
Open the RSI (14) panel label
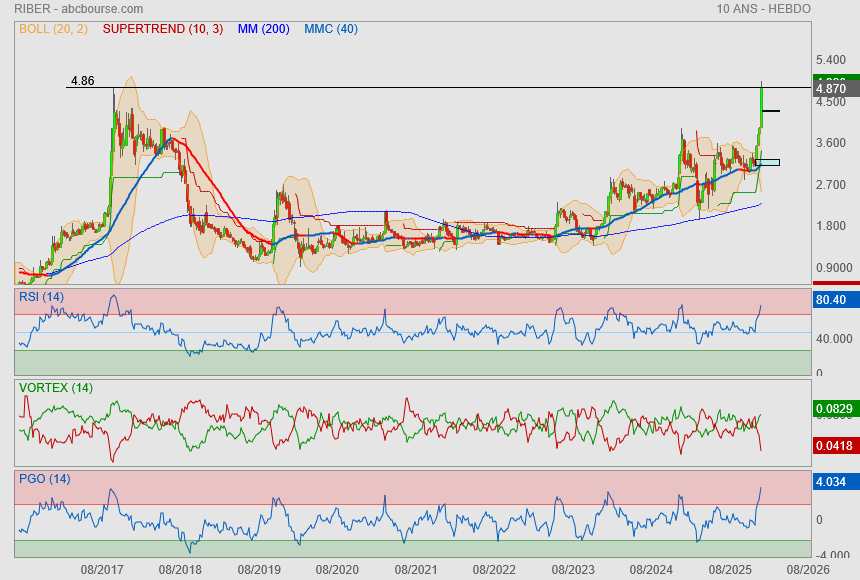[x=41, y=297]
